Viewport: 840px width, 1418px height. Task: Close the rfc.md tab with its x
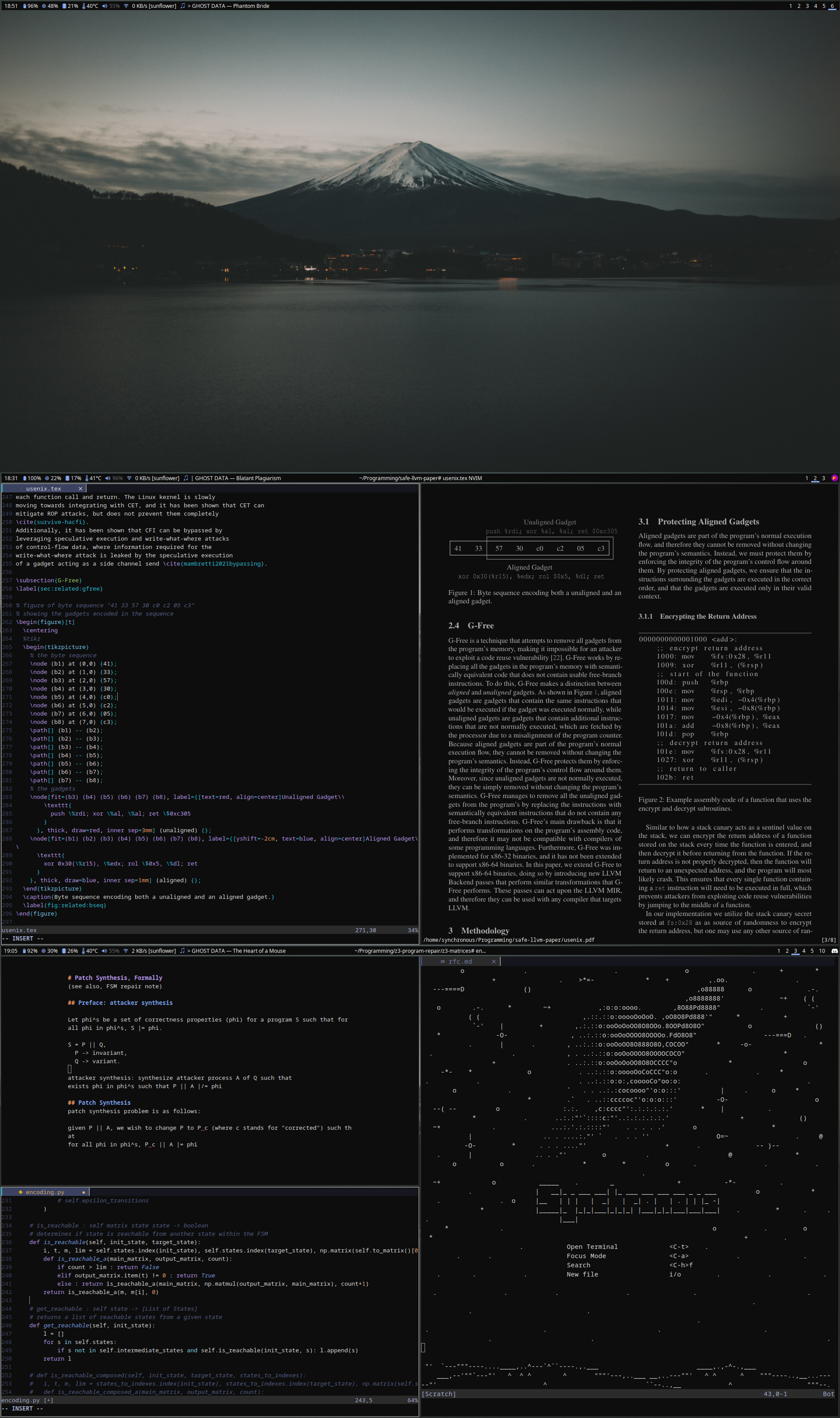click(x=493, y=961)
